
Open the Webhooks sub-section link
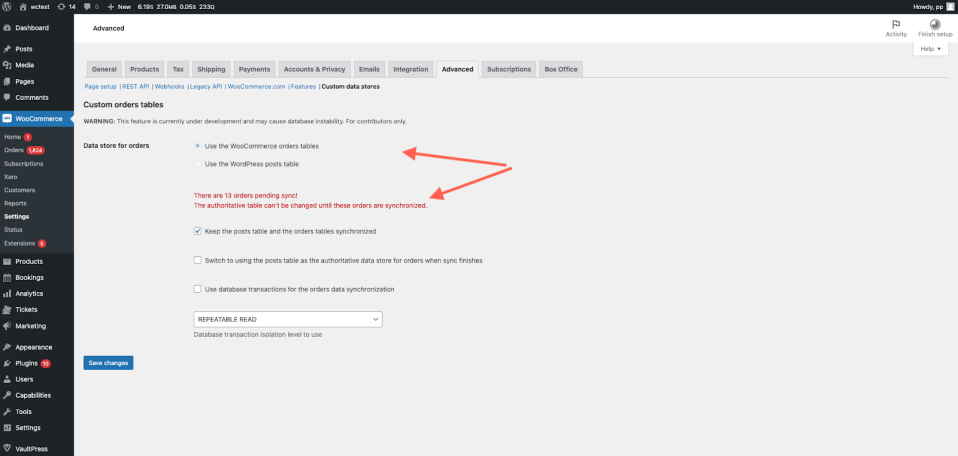pos(169,87)
